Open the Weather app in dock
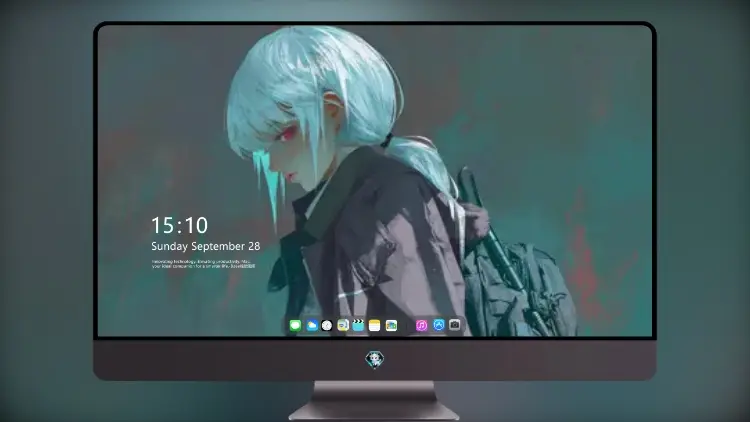750x422 pixels. (x=311, y=326)
